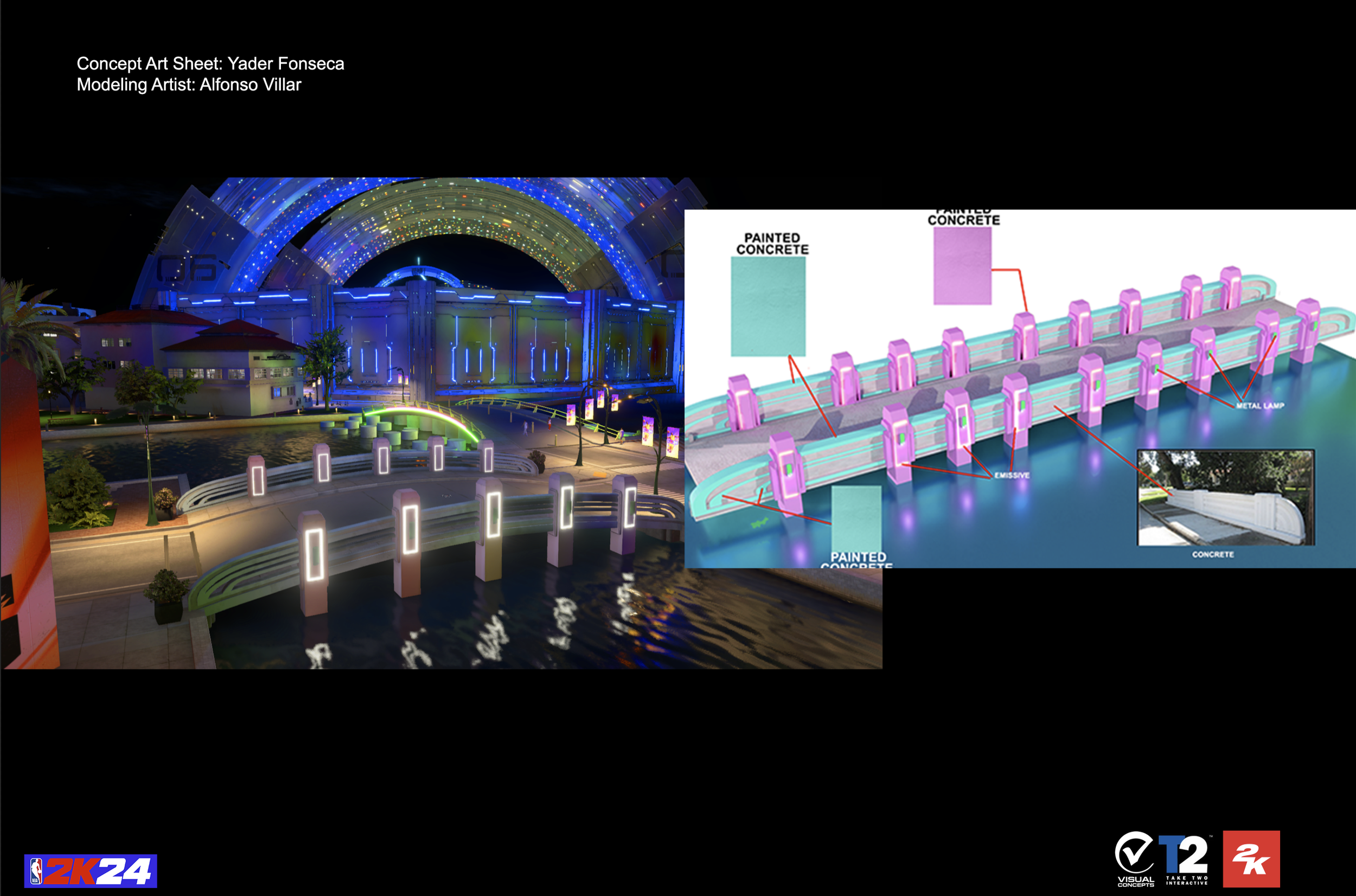Click the NBA 2K24 logo
This screenshot has height=896, width=1356.
click(x=90, y=871)
